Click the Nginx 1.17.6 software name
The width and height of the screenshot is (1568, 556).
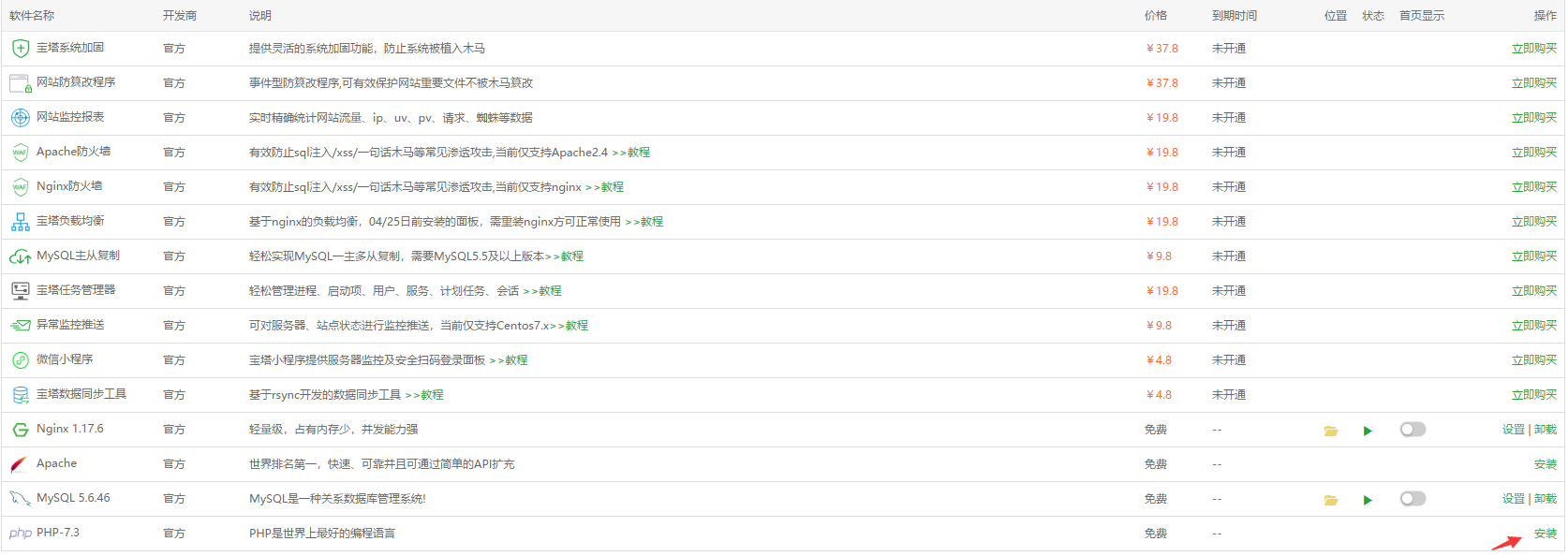click(70, 429)
